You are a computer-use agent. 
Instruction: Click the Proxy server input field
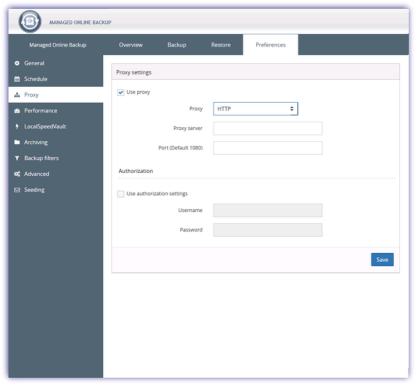268,128
